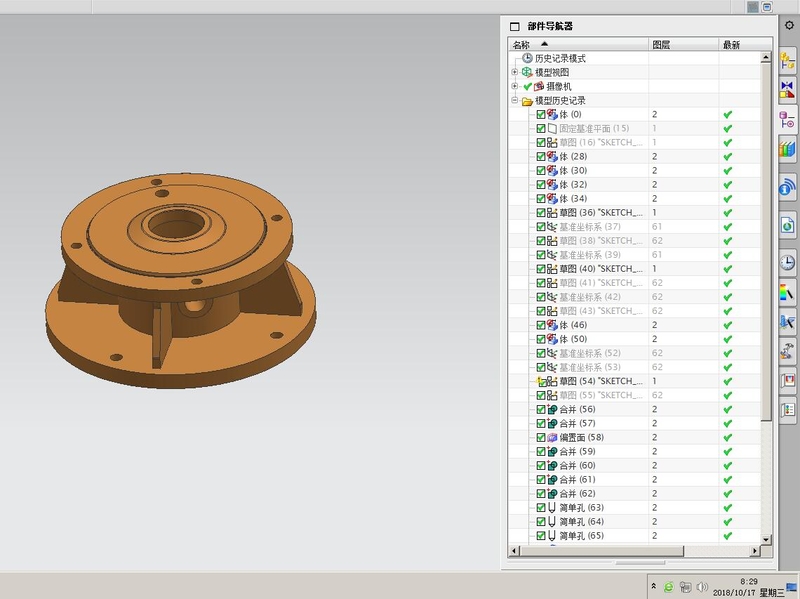Click the tree scroll up arrow

click(766, 58)
